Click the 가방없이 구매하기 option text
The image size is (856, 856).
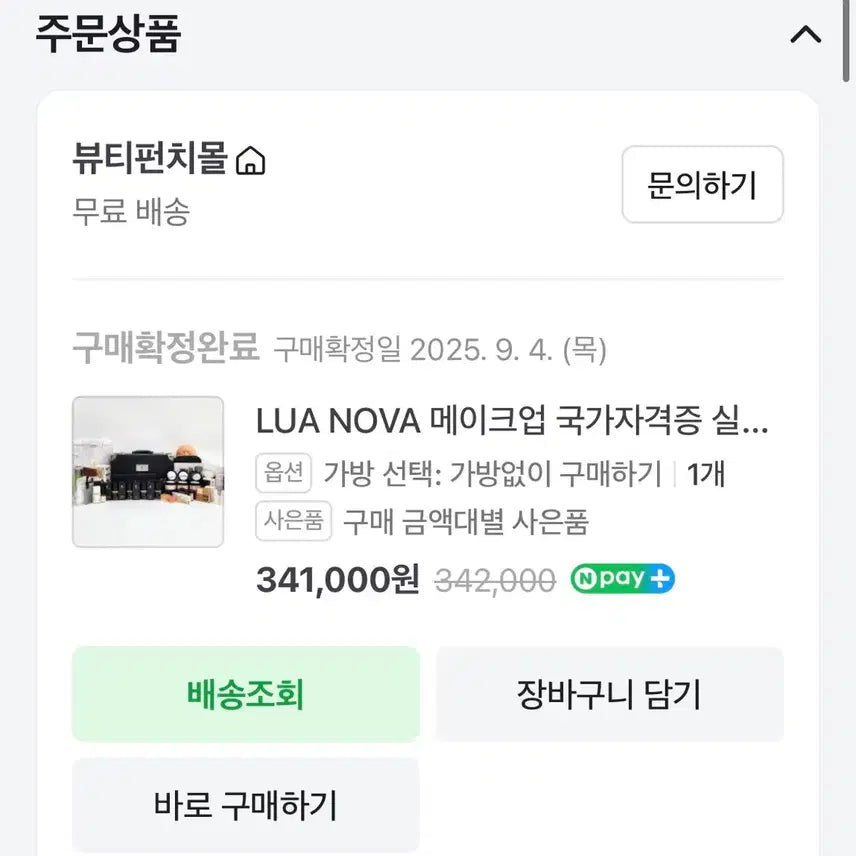point(492,473)
